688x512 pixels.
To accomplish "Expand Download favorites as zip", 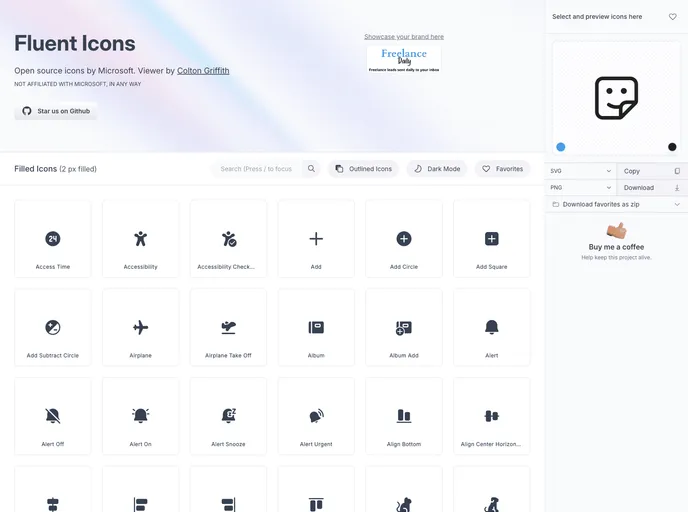I will click(616, 204).
